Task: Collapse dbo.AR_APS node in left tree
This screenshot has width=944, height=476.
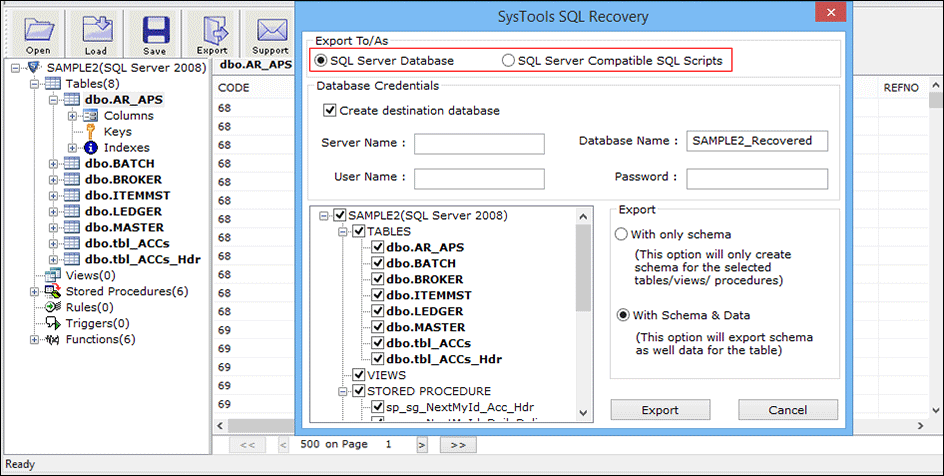Action: [53, 100]
